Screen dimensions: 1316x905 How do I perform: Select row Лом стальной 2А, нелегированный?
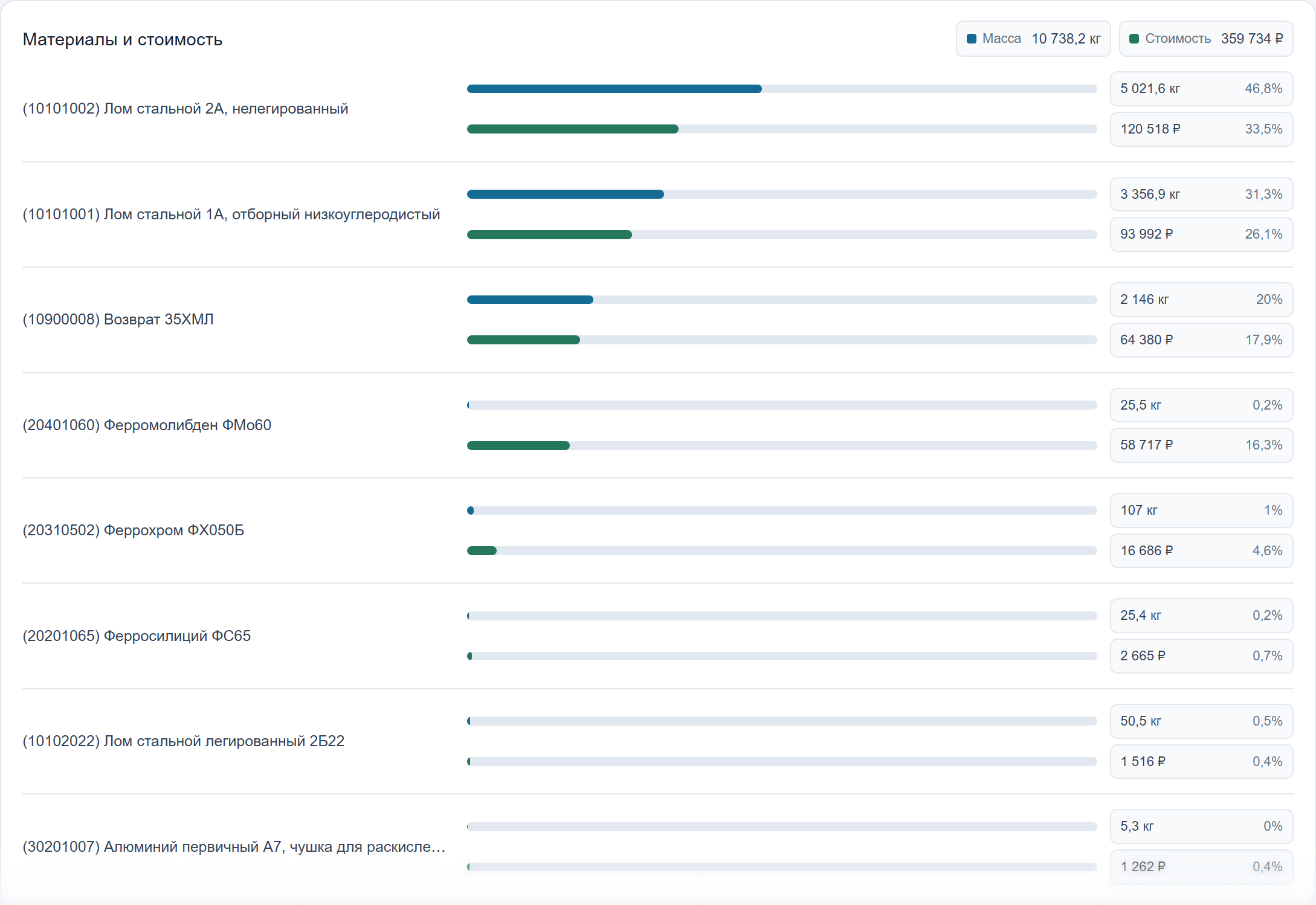pos(658,109)
